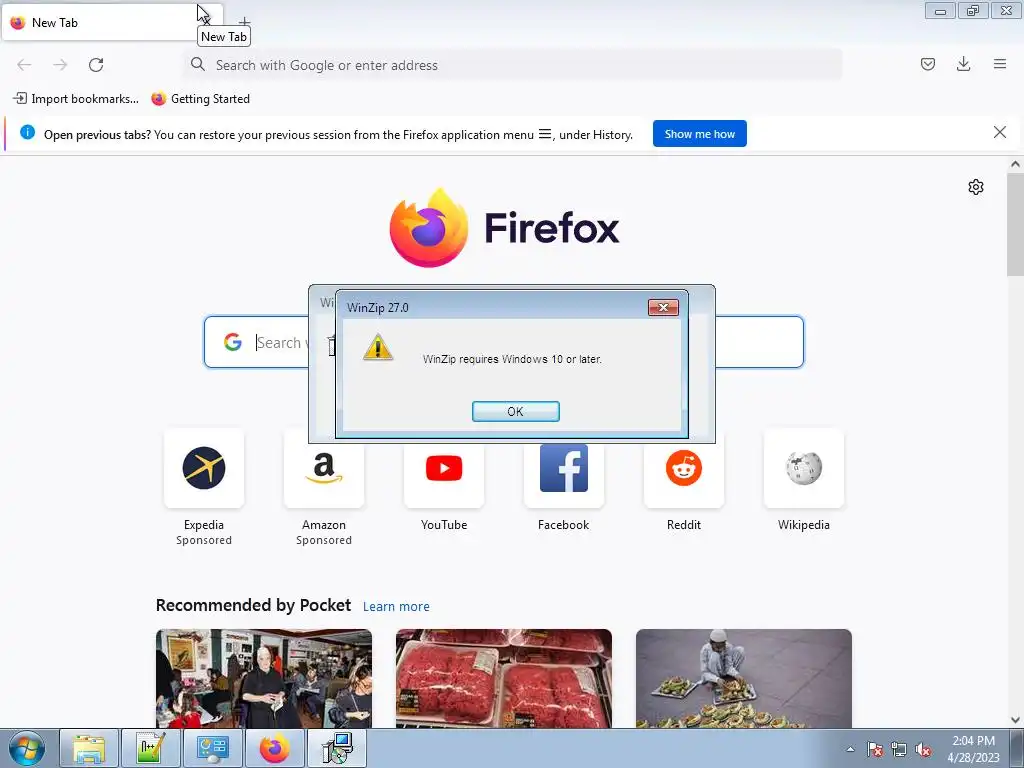
Task: Dismiss the Open previous tabs notification
Action: (999, 133)
